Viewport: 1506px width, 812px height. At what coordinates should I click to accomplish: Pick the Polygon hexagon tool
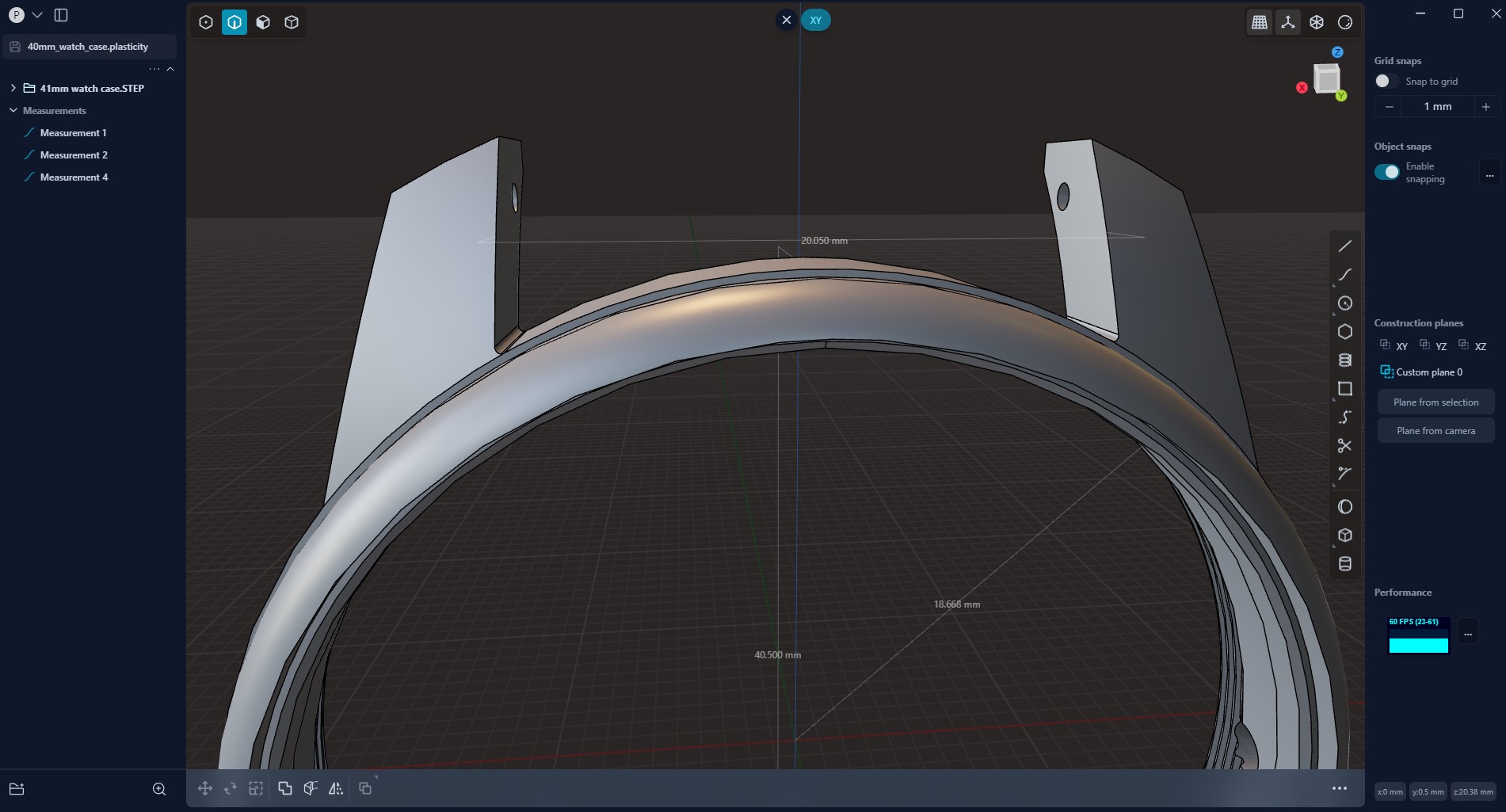tap(1344, 332)
